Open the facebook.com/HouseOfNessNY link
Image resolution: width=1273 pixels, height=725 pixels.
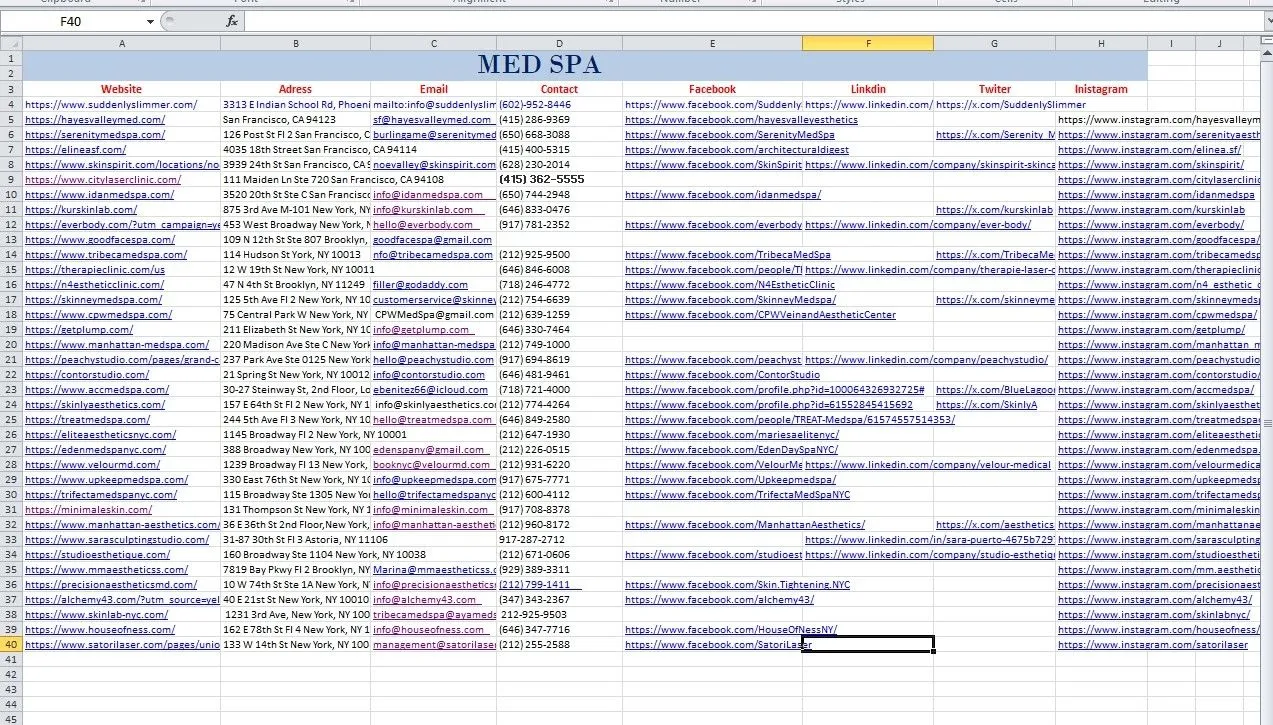point(731,629)
